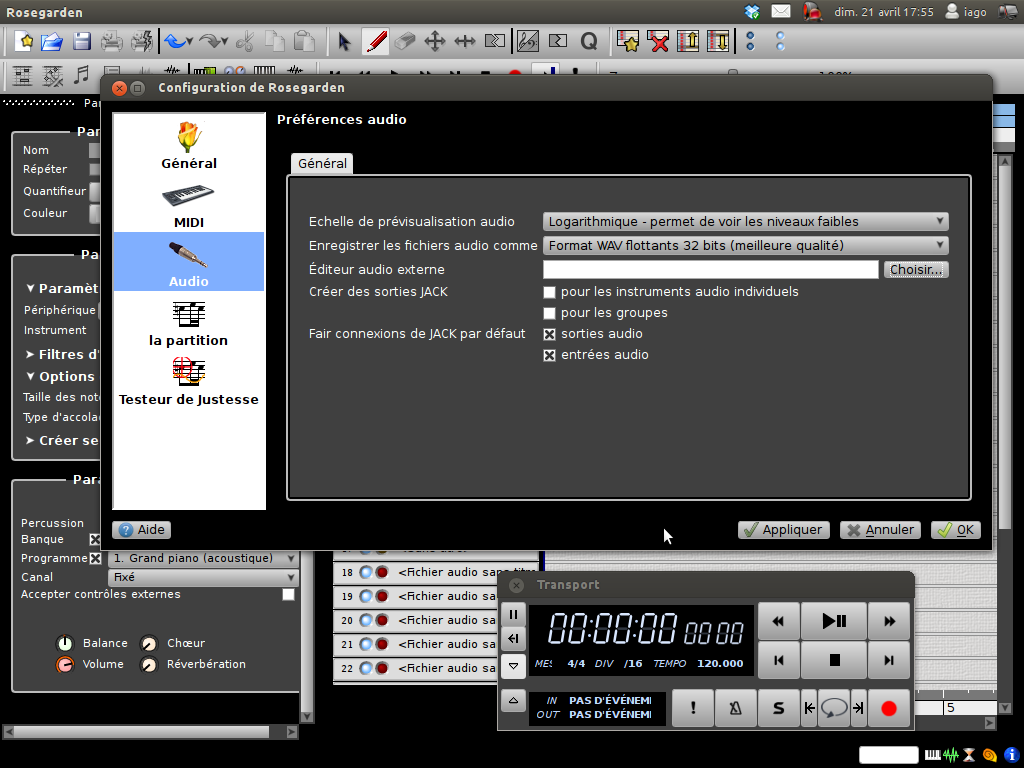Image resolution: width=1024 pixels, height=768 pixels.
Task: Move the track down with the down-arrow icon
Action: click(718, 42)
